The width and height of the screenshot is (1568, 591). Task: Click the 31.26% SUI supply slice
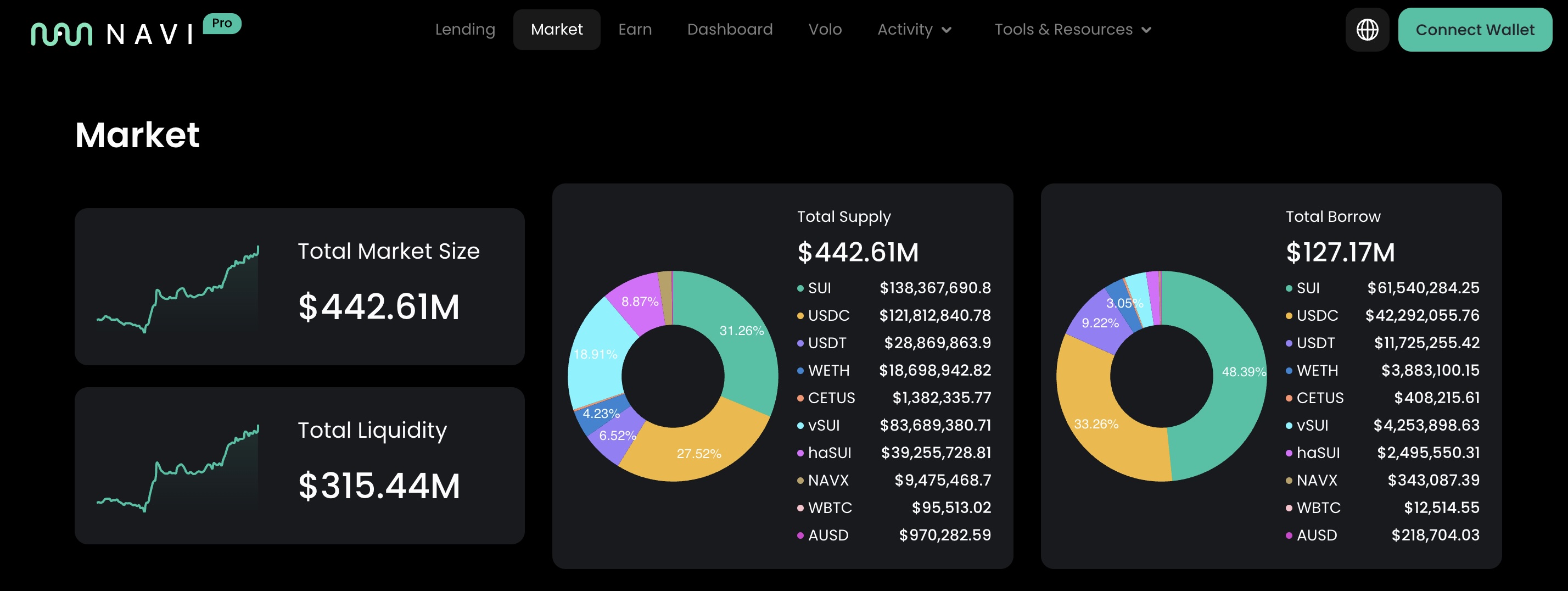[x=741, y=331]
